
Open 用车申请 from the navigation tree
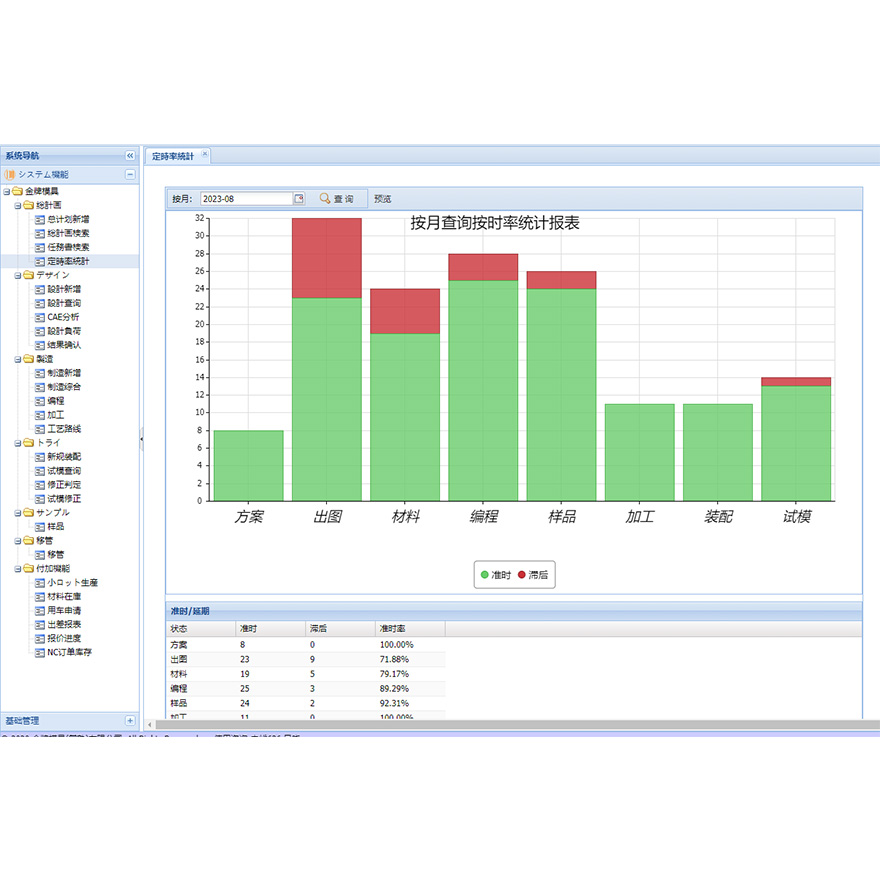click(64, 610)
